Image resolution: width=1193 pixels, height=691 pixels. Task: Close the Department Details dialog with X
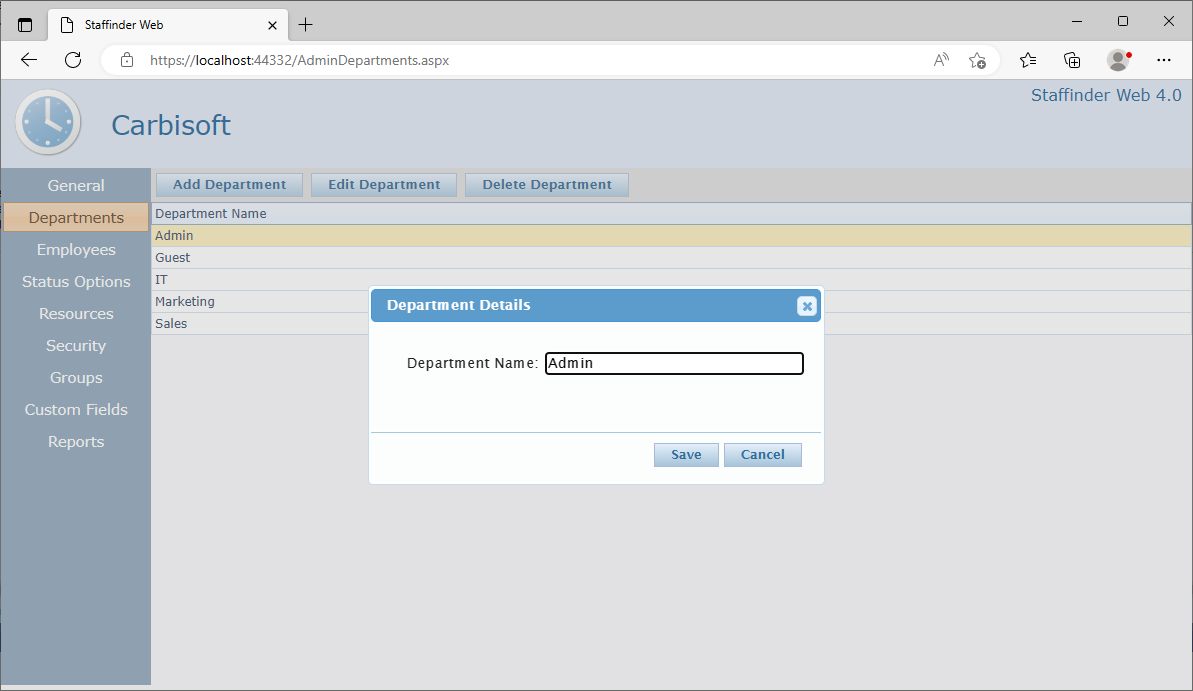[x=807, y=306]
